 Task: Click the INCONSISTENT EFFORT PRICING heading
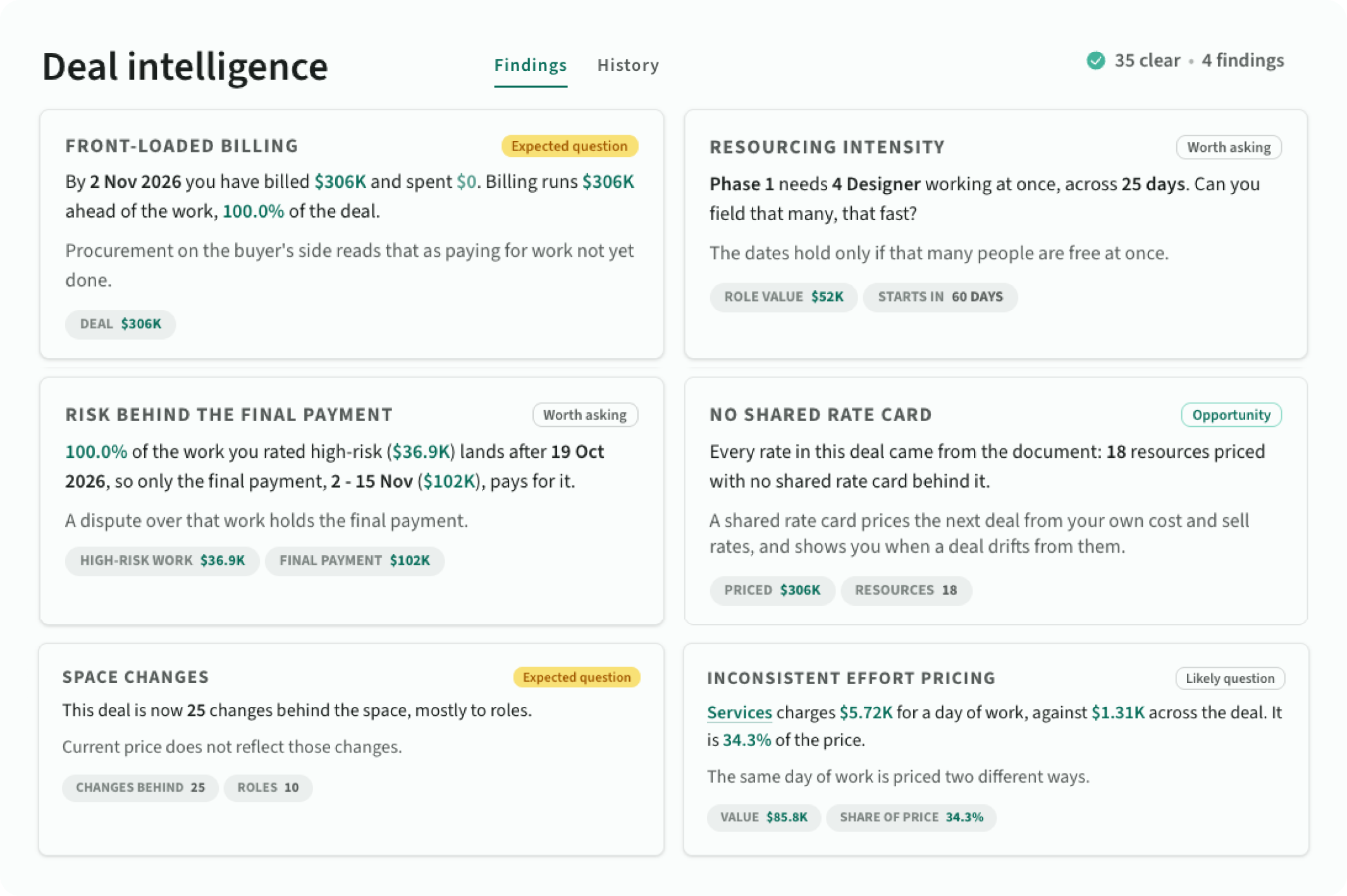tap(851, 678)
